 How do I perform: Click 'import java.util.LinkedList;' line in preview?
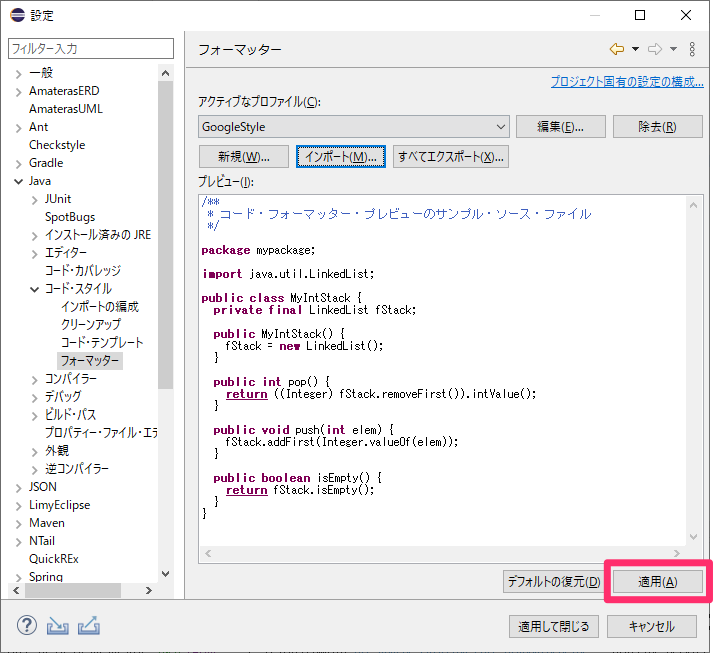(x=288, y=274)
